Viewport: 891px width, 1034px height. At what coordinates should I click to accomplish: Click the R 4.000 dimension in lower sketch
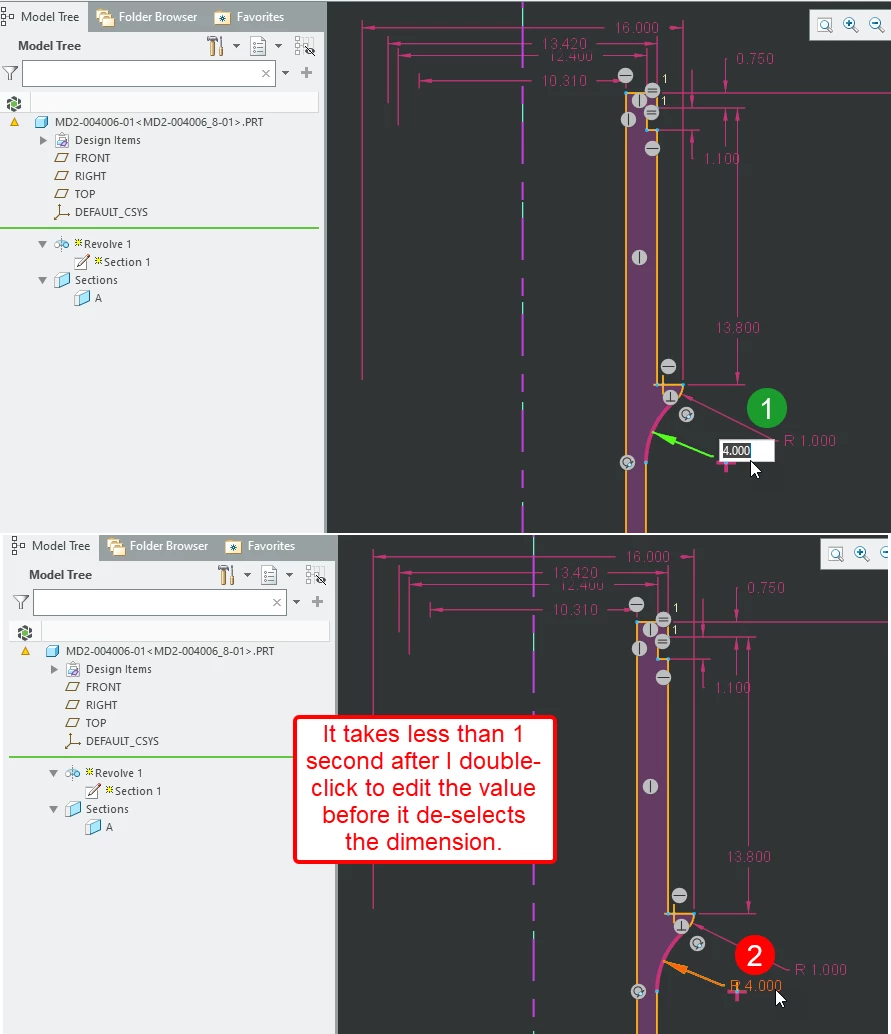coord(756,986)
